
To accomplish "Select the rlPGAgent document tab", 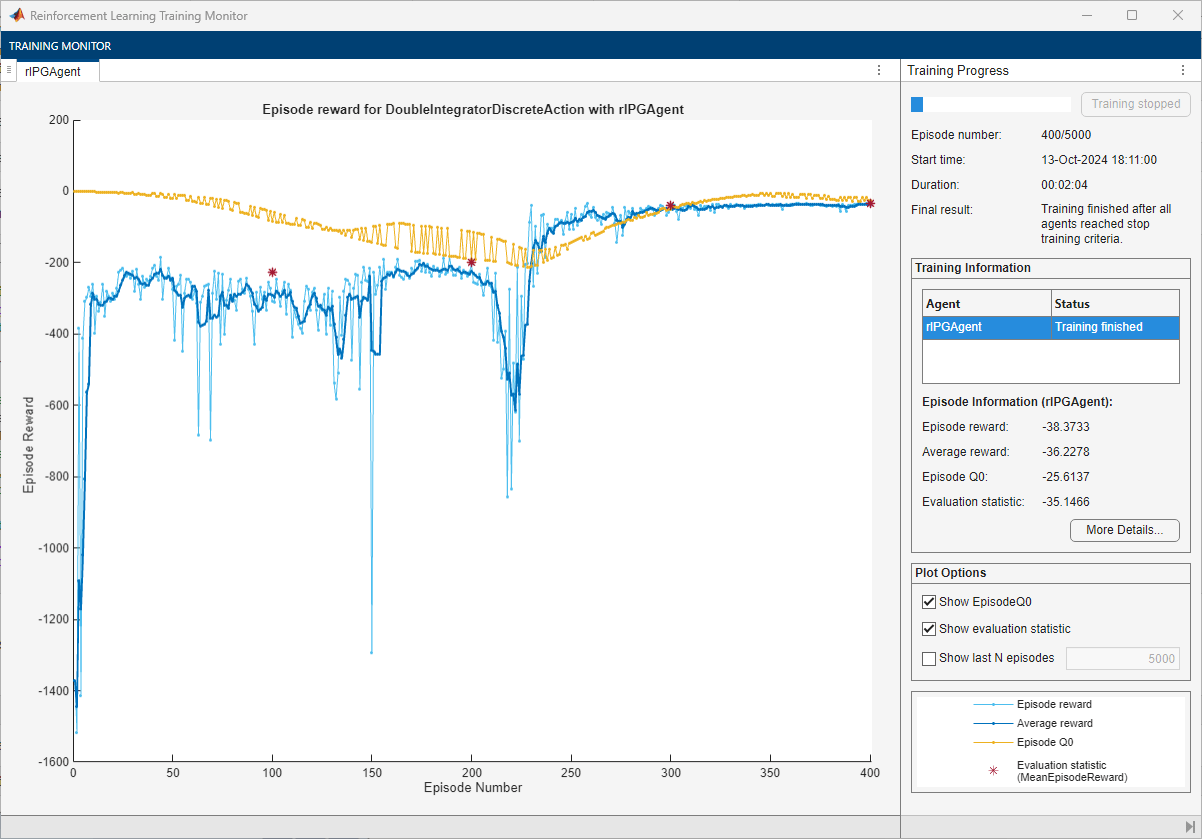I will click(53, 71).
